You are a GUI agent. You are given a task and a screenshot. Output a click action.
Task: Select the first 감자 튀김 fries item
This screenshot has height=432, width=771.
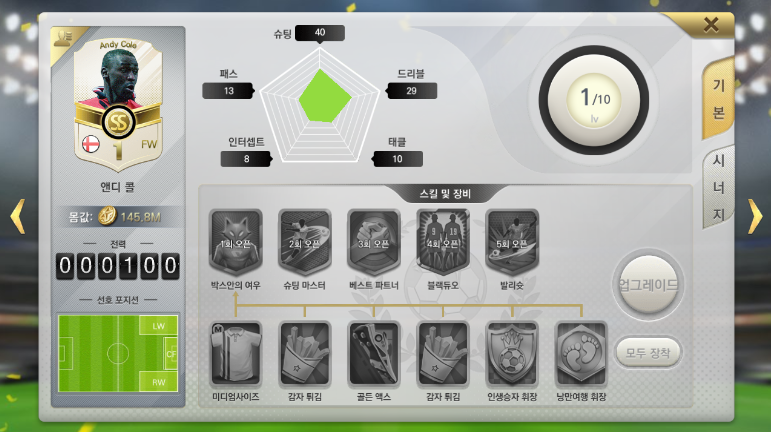(x=304, y=354)
